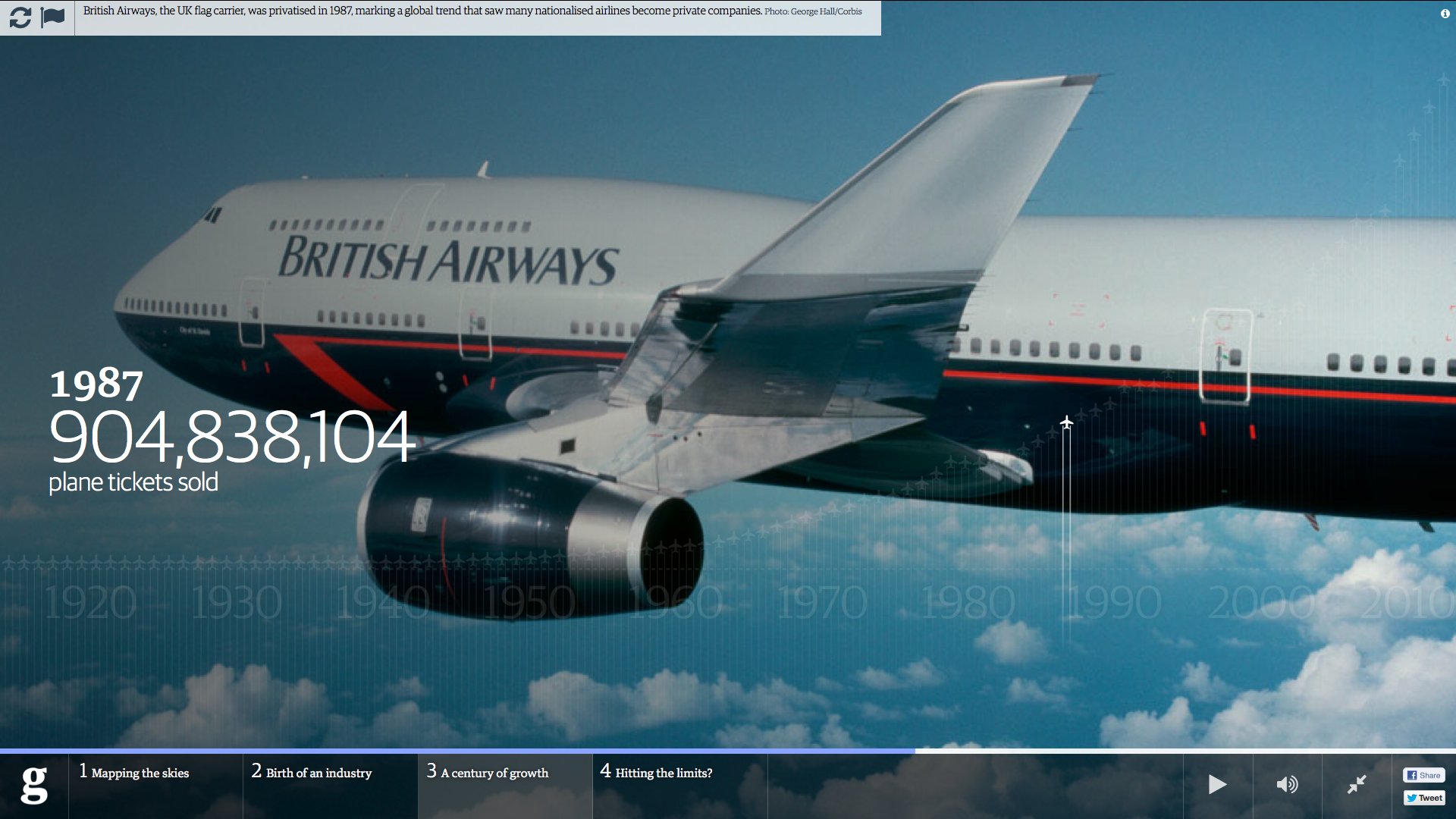Go to chapter 2 Birth of an industry
This screenshot has height=819, width=1456.
click(330, 786)
